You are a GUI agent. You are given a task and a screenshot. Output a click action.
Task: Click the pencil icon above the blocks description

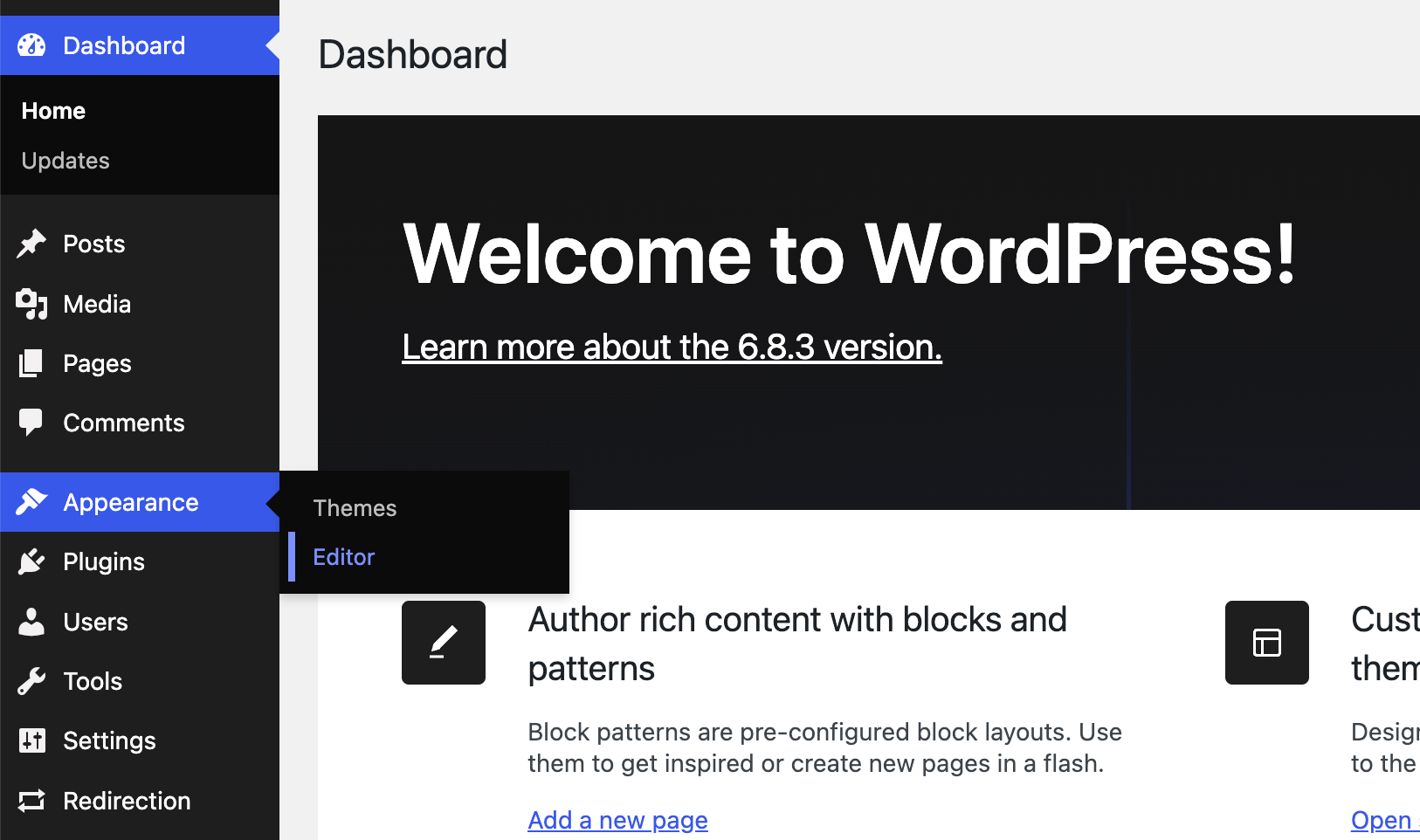point(443,643)
